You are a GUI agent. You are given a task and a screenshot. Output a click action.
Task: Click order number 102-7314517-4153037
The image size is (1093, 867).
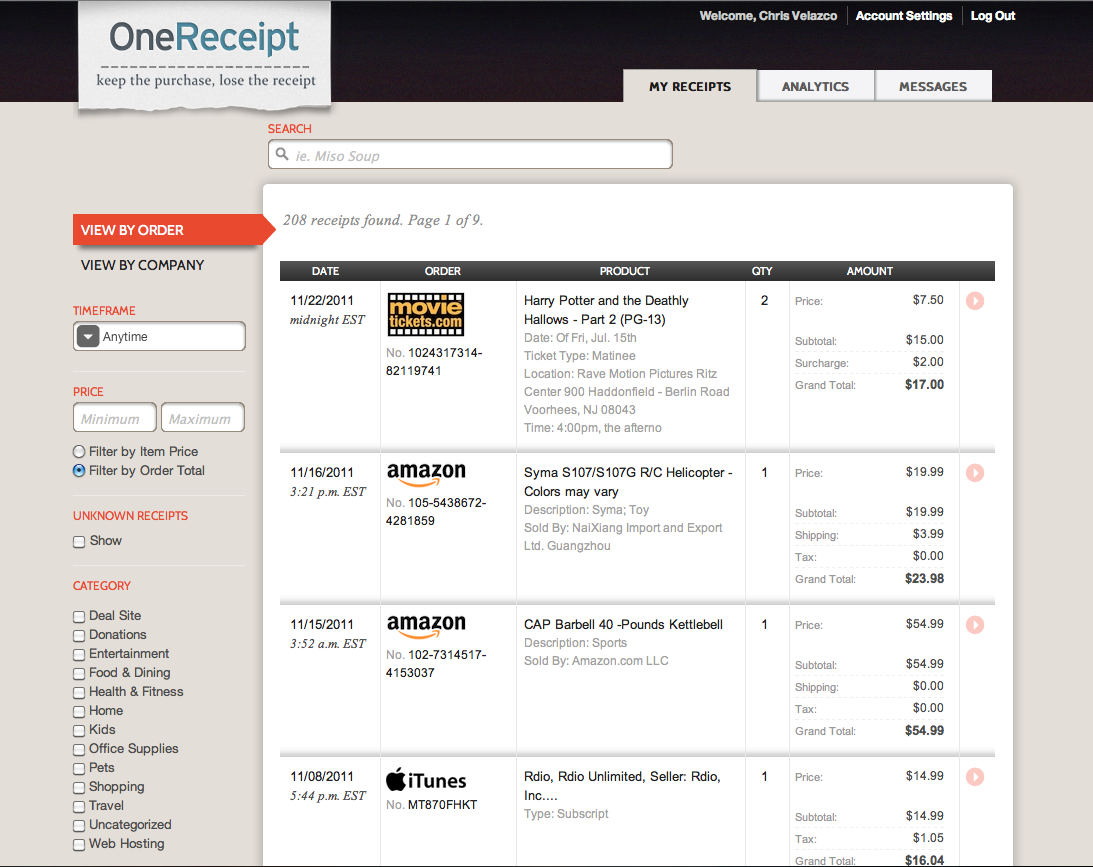pyautogui.click(x=436, y=663)
